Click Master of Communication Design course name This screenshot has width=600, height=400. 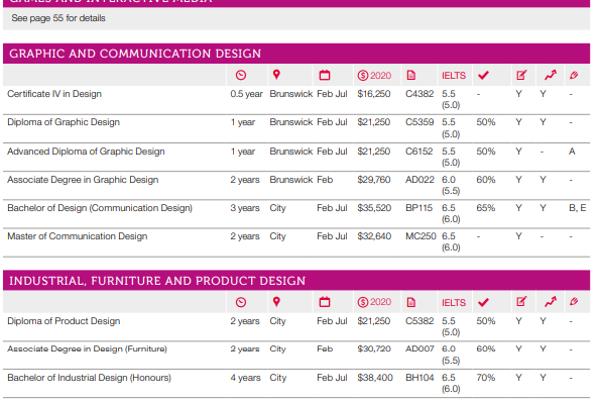[x=76, y=237]
